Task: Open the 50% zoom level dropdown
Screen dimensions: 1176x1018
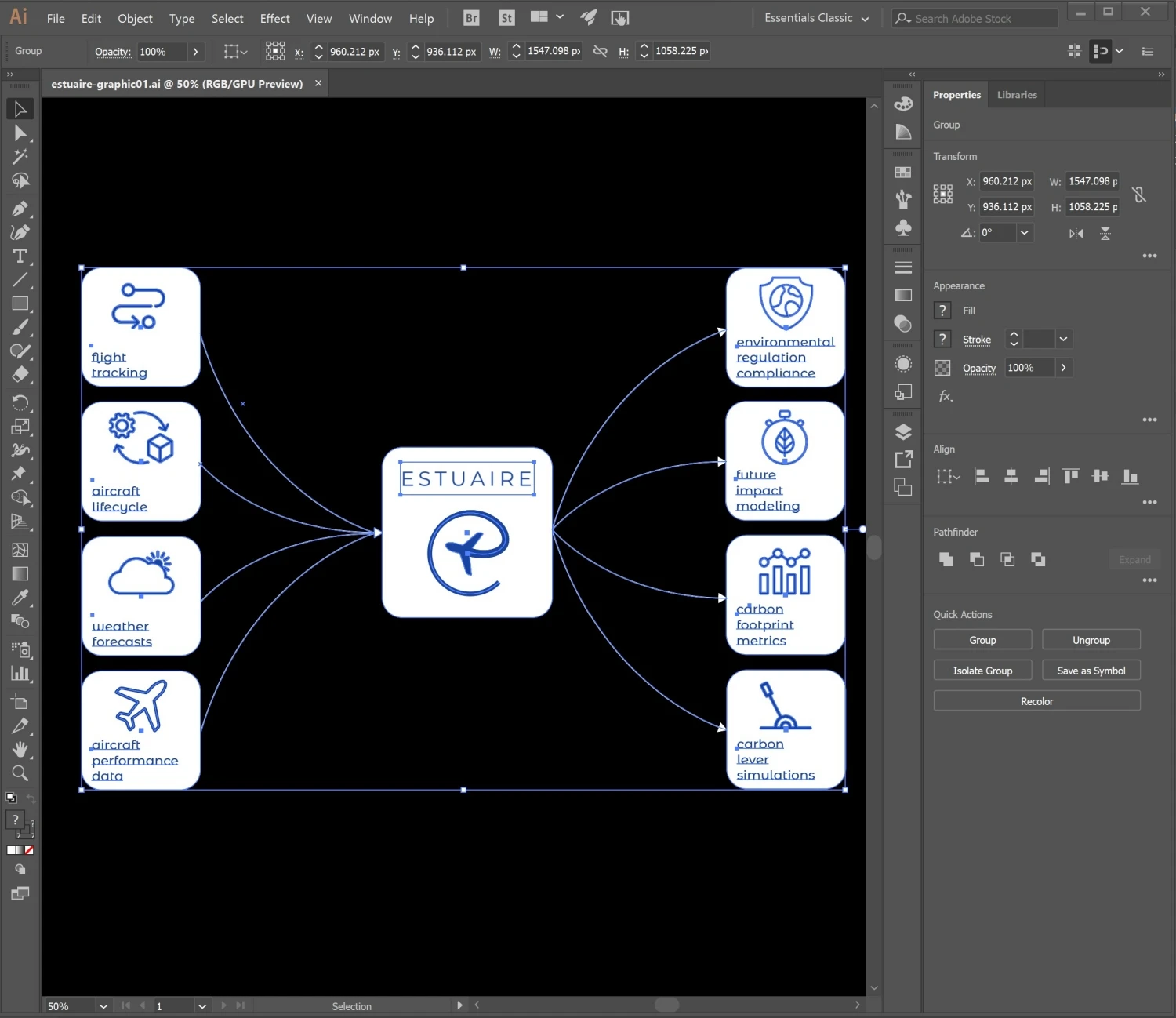Action: tap(103, 1006)
